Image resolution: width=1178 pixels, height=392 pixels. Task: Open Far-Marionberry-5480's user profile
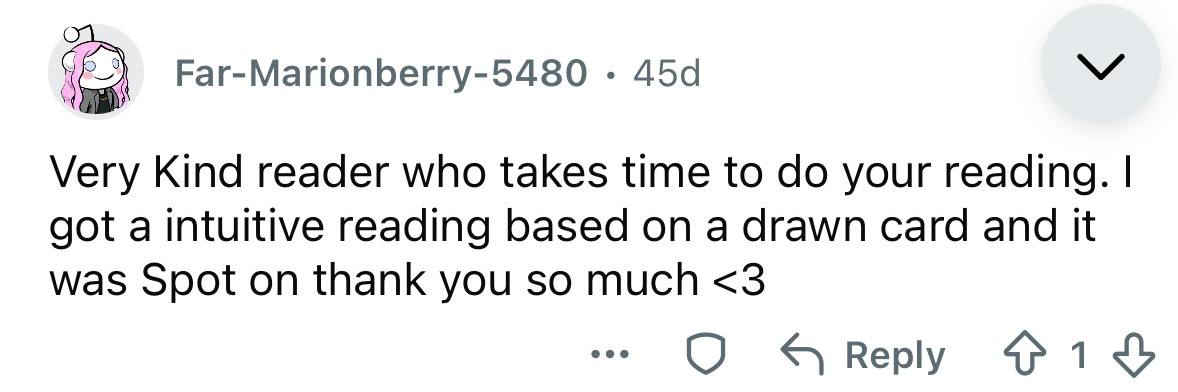(381, 73)
